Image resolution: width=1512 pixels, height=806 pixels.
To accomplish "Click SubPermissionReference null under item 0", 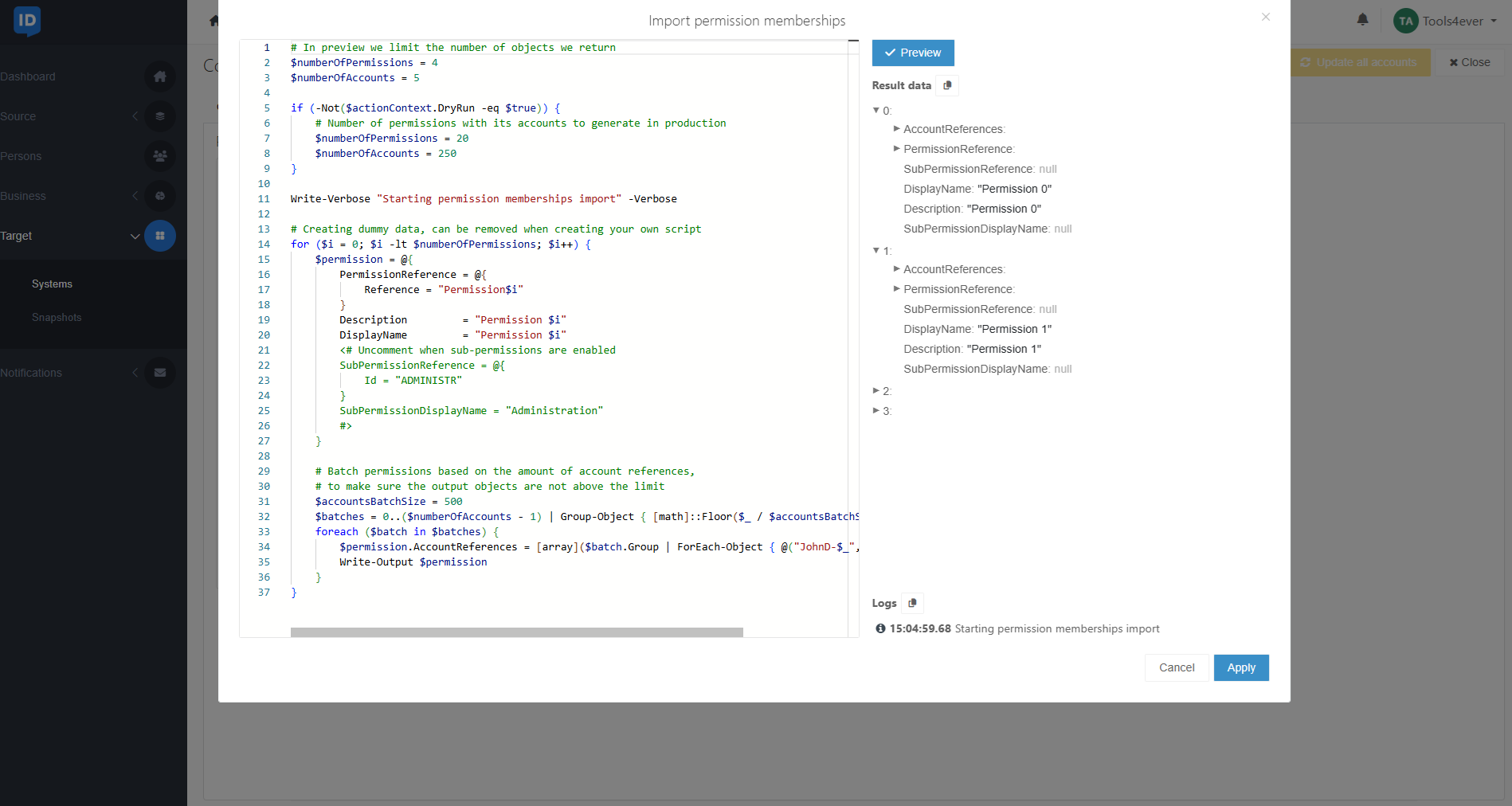I will pyautogui.click(x=1048, y=169).
